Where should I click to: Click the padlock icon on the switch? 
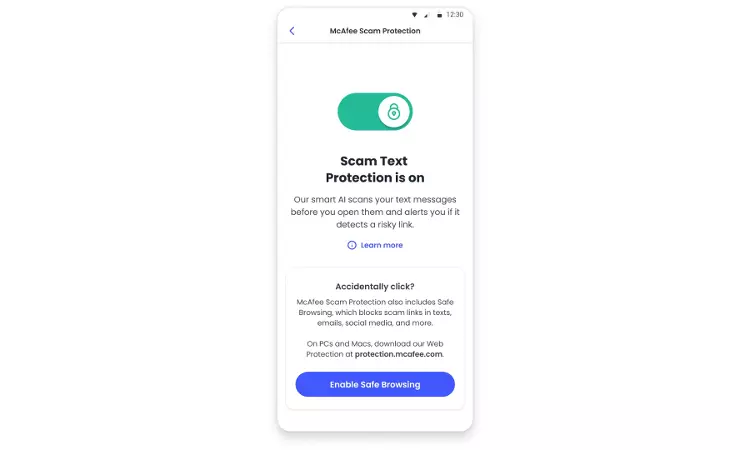click(x=394, y=112)
